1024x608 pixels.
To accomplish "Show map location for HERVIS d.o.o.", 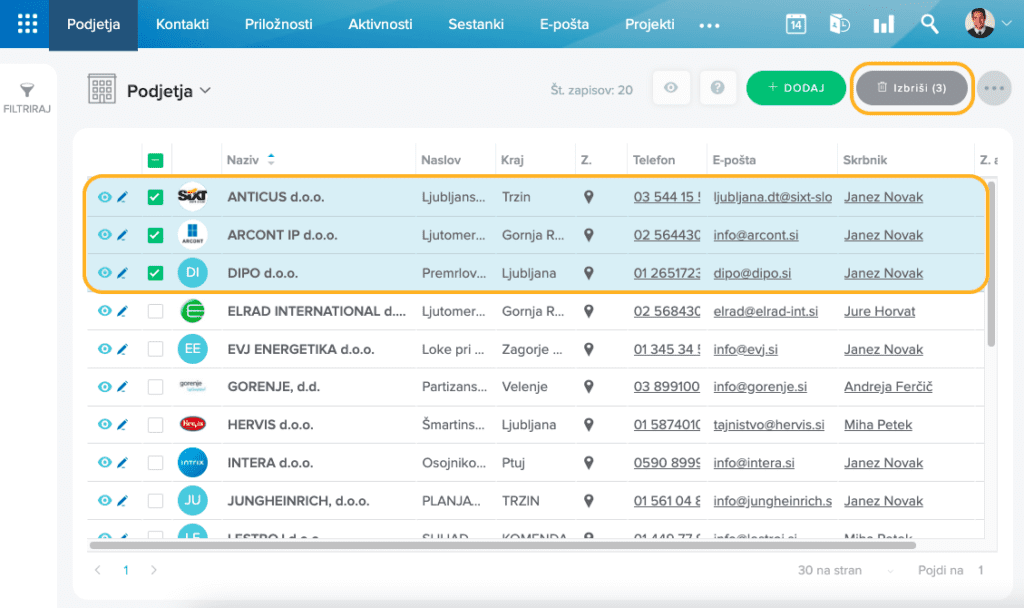I will click(588, 424).
